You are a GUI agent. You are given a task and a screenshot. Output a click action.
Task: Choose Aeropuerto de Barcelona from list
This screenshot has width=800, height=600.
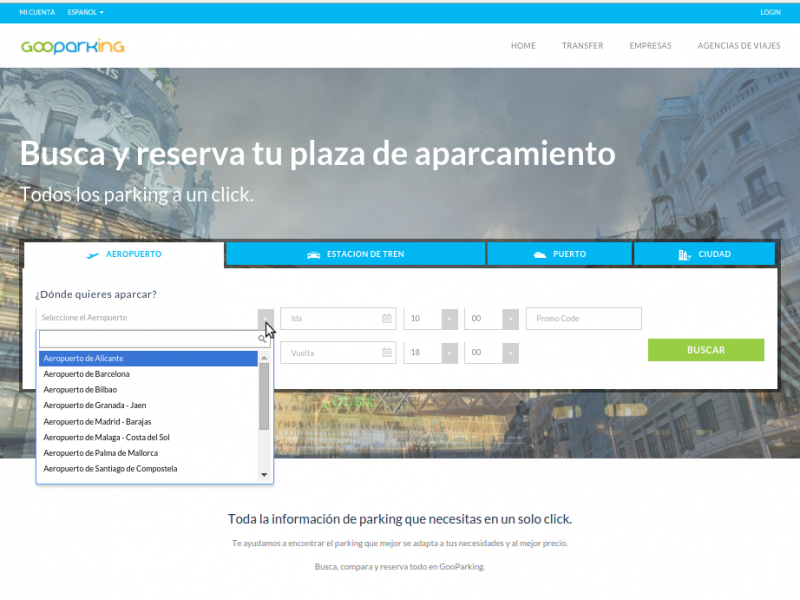(87, 374)
